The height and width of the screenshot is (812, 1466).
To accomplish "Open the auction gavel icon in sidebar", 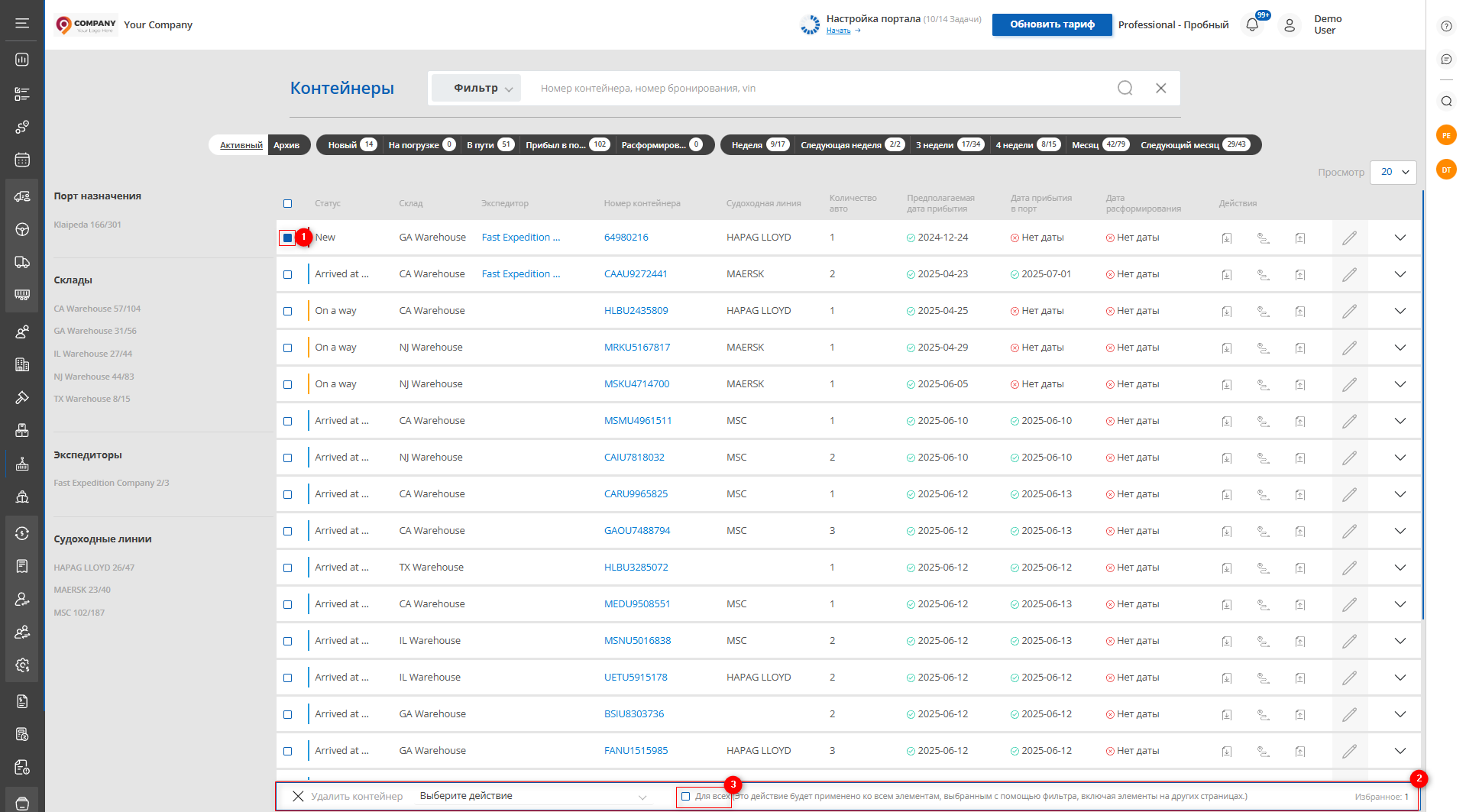I will [22, 397].
